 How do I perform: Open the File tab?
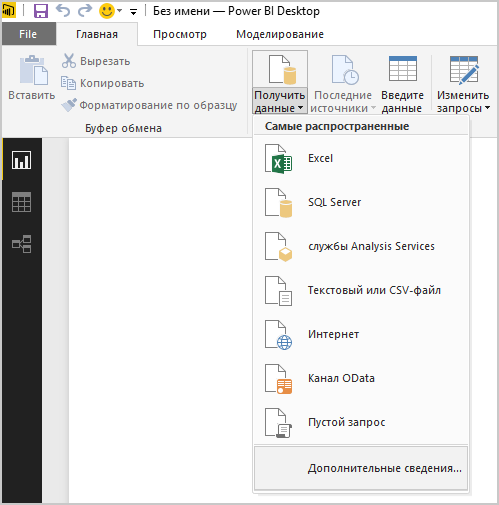[x=29, y=34]
